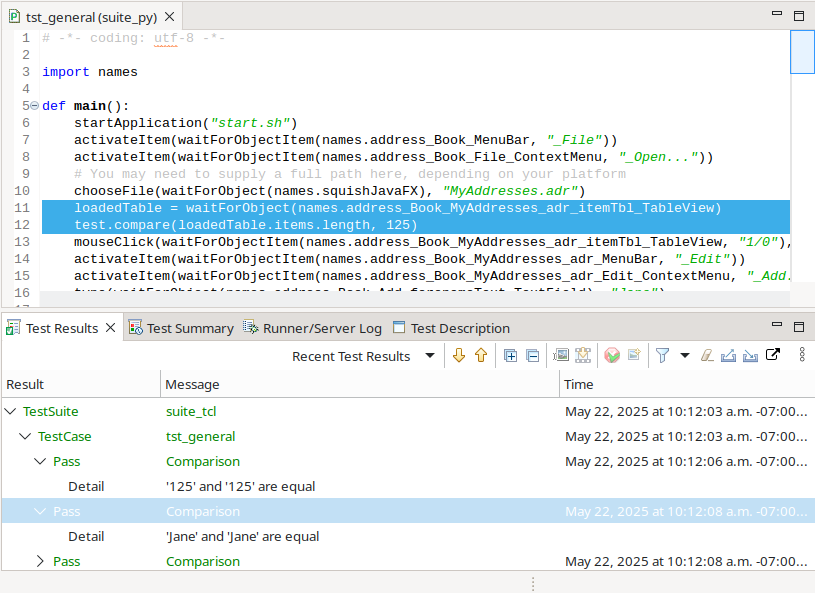
Task: Click the Expand All results icon
Action: tap(510, 355)
